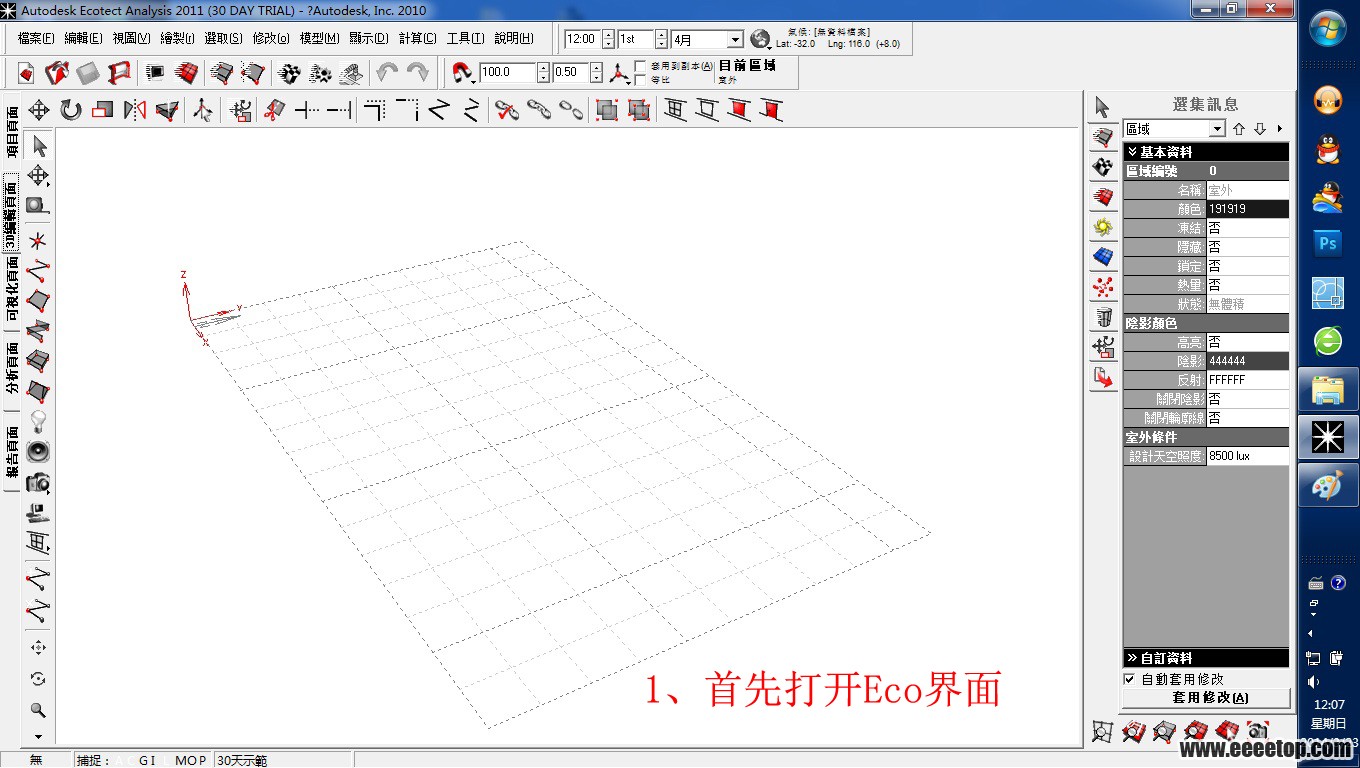This screenshot has height=768, width=1360.
Task: Click the down arrow next selection button
Action: coord(1260,129)
